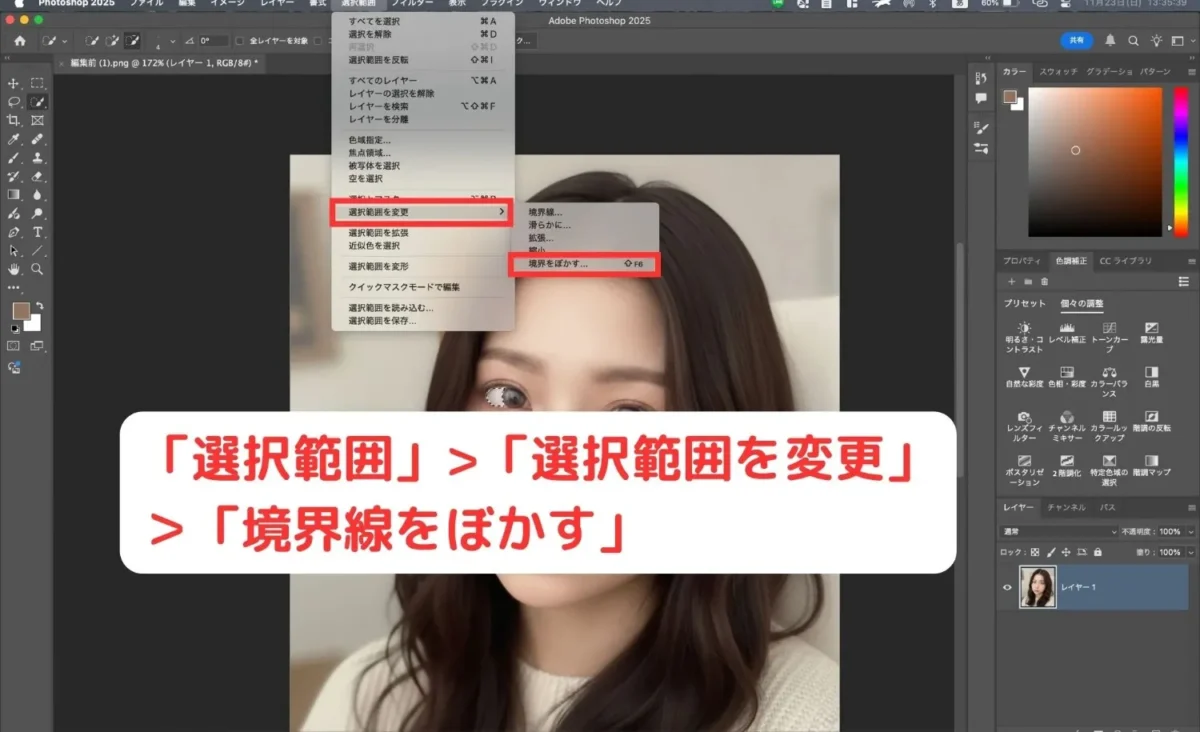Image resolution: width=1200 pixels, height=732 pixels.
Task: Open 不透明度 100% dropdown arrow
Action: coord(1190,531)
